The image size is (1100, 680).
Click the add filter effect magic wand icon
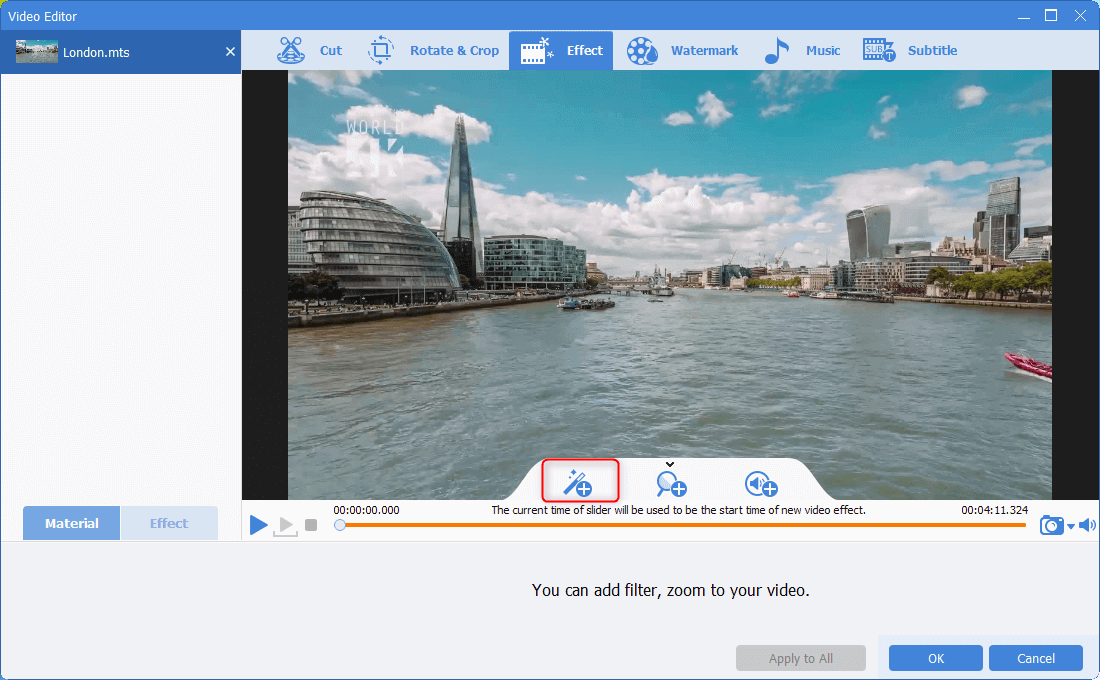(x=579, y=482)
